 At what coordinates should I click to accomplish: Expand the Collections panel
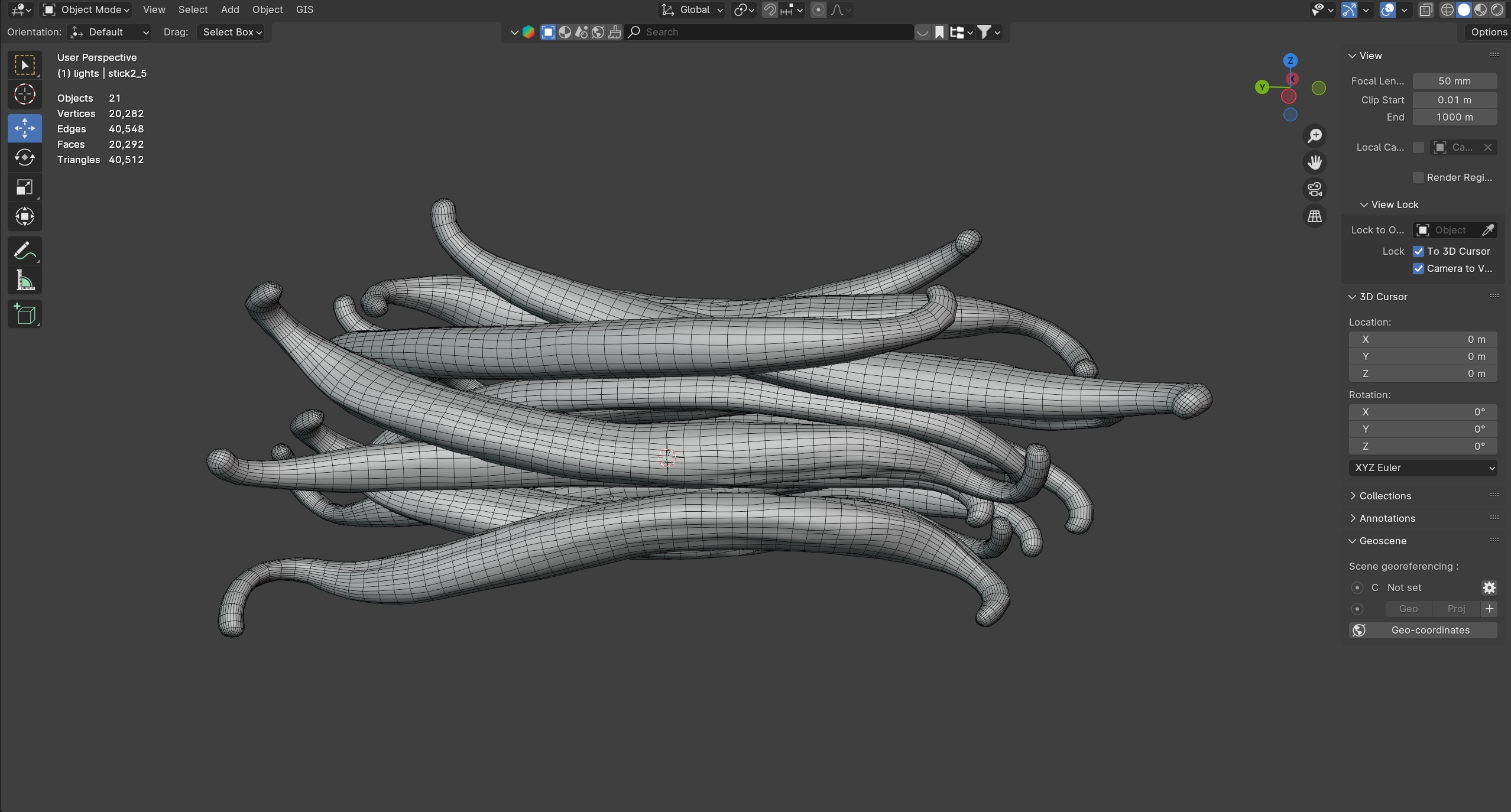click(x=1384, y=496)
